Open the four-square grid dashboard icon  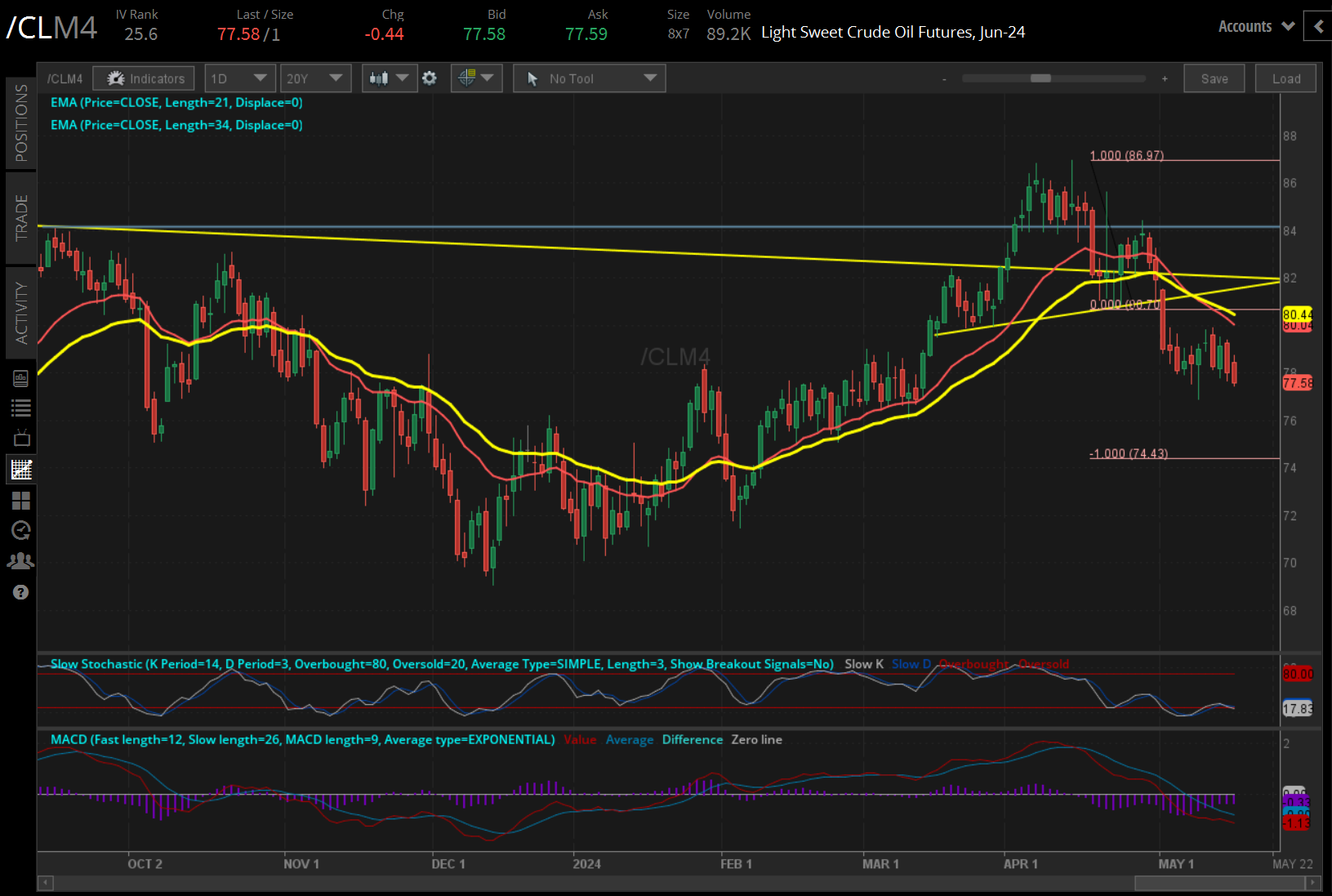(21, 500)
